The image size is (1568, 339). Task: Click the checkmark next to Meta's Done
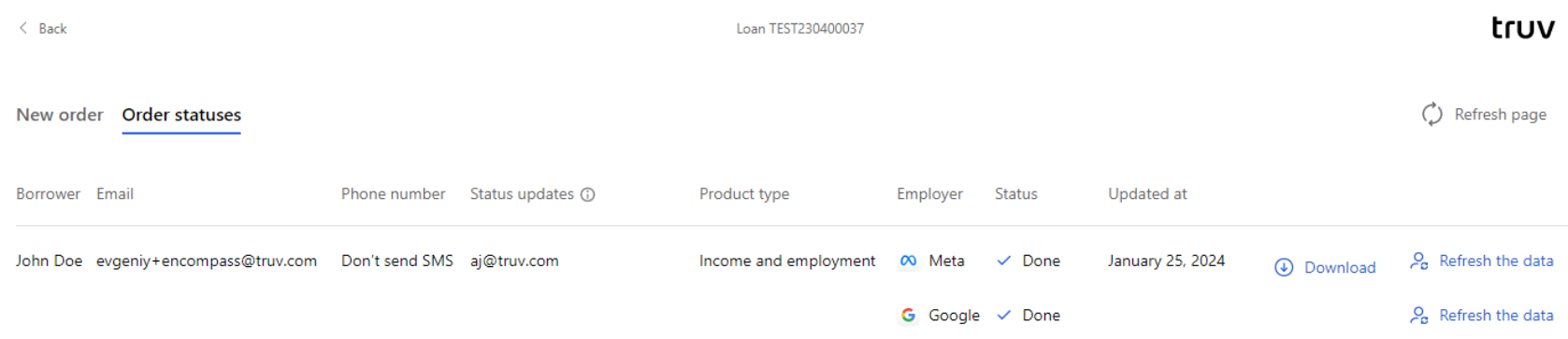pyautogui.click(x=1004, y=261)
